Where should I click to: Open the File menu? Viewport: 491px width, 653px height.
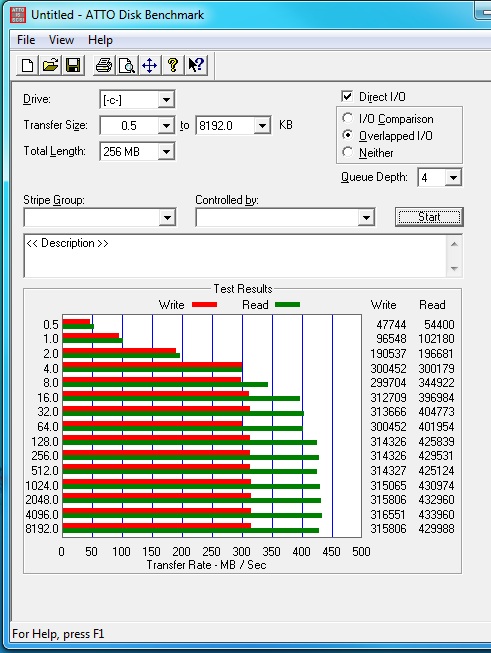(x=26, y=40)
